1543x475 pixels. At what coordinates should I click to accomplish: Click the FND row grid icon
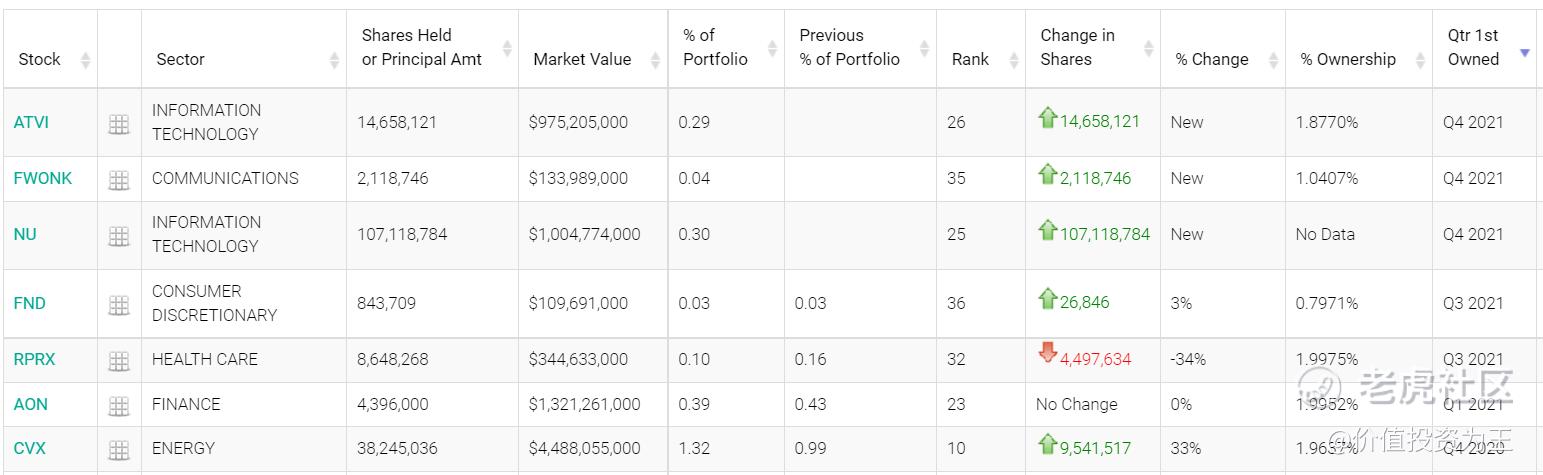point(119,305)
